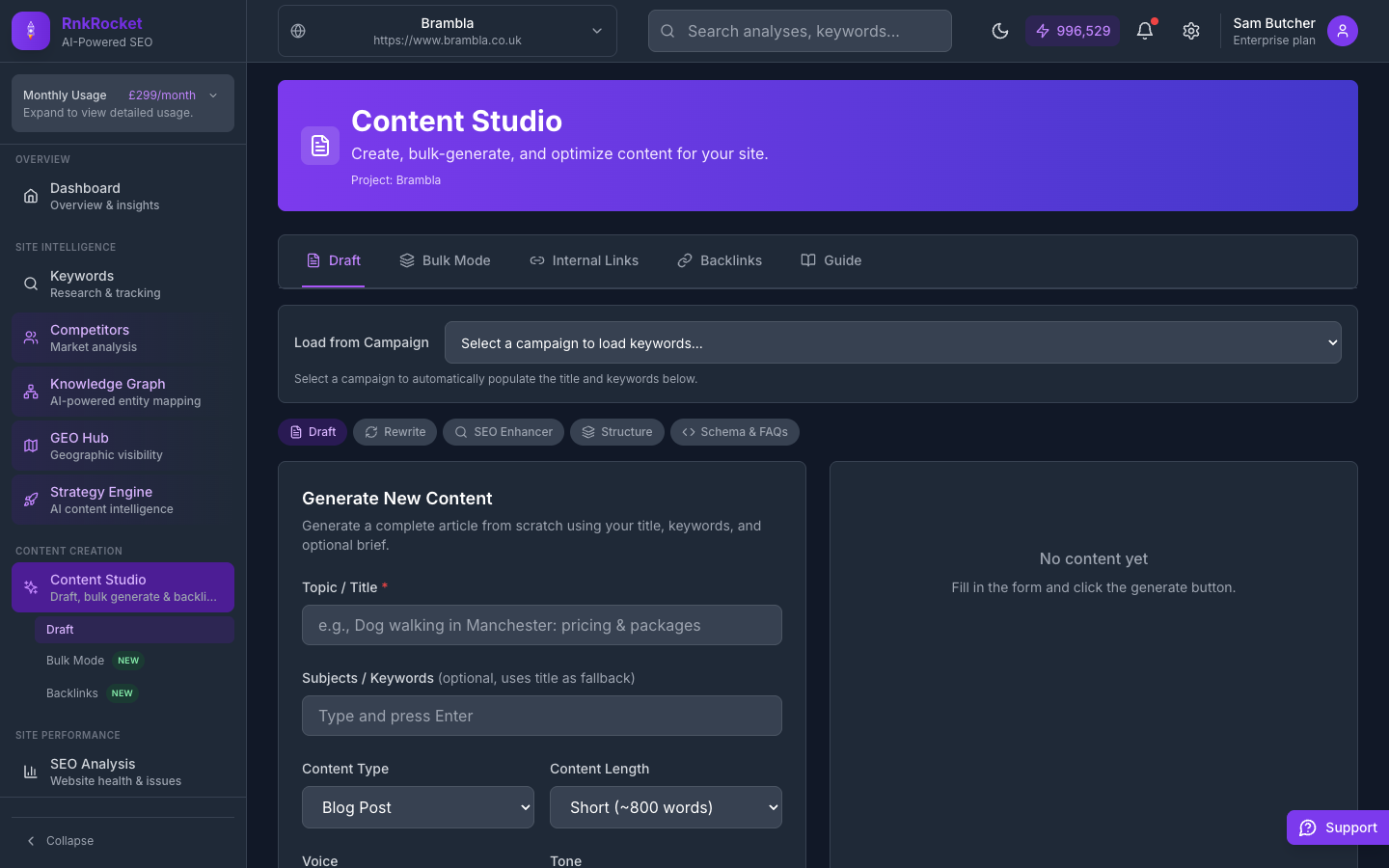Open the Knowledge Graph entity mapping icon
1389x868 pixels.
[30, 392]
